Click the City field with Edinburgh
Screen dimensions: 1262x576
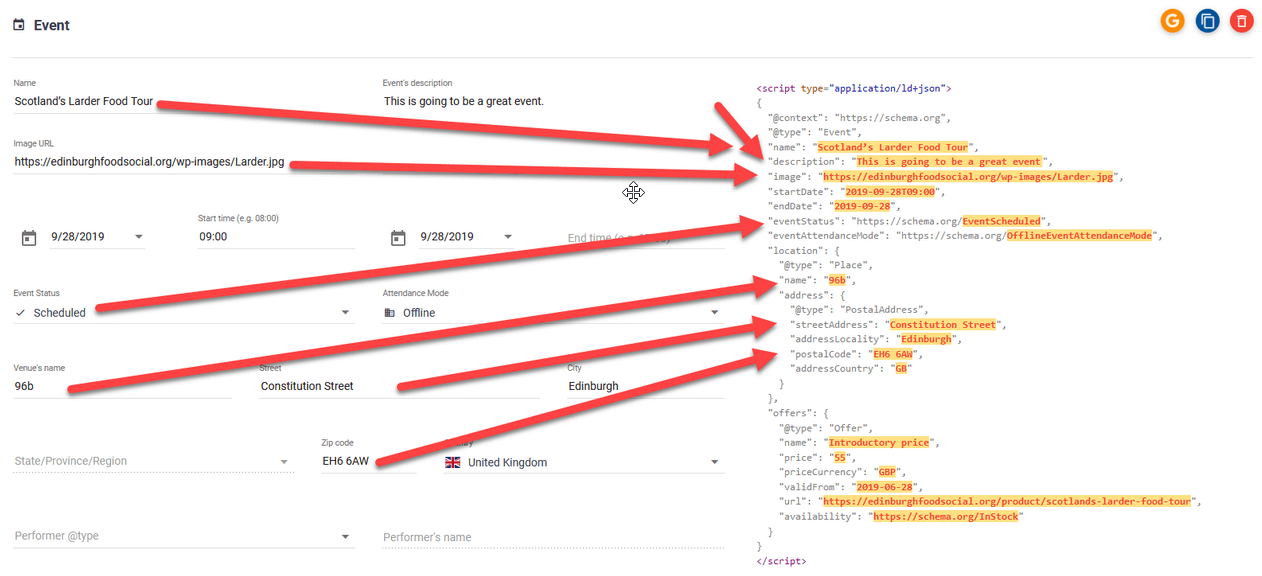(645, 386)
